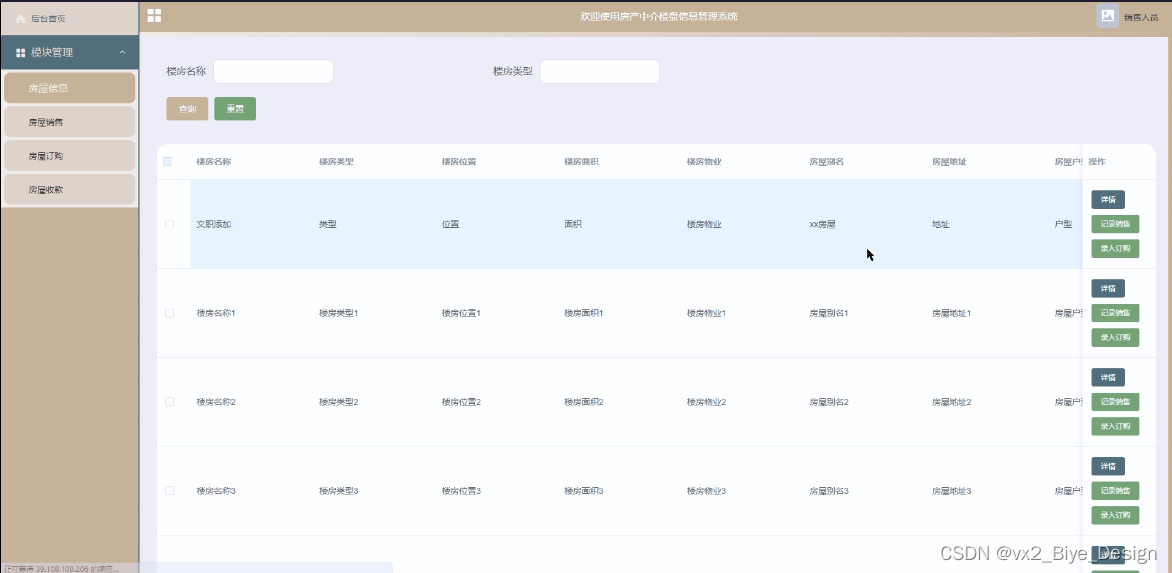Click 录入订购 in the 楼房名称3 row
1172x573 pixels.
pyautogui.click(x=1115, y=515)
